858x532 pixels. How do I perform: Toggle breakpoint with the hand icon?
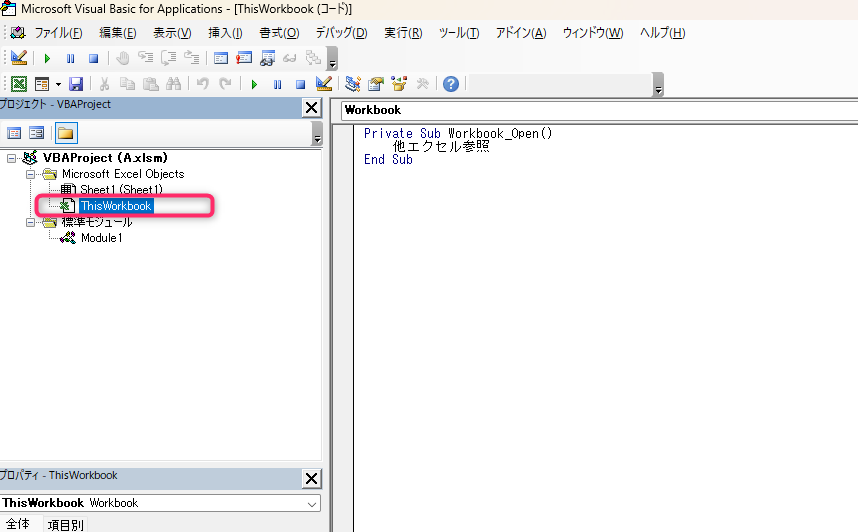123,58
